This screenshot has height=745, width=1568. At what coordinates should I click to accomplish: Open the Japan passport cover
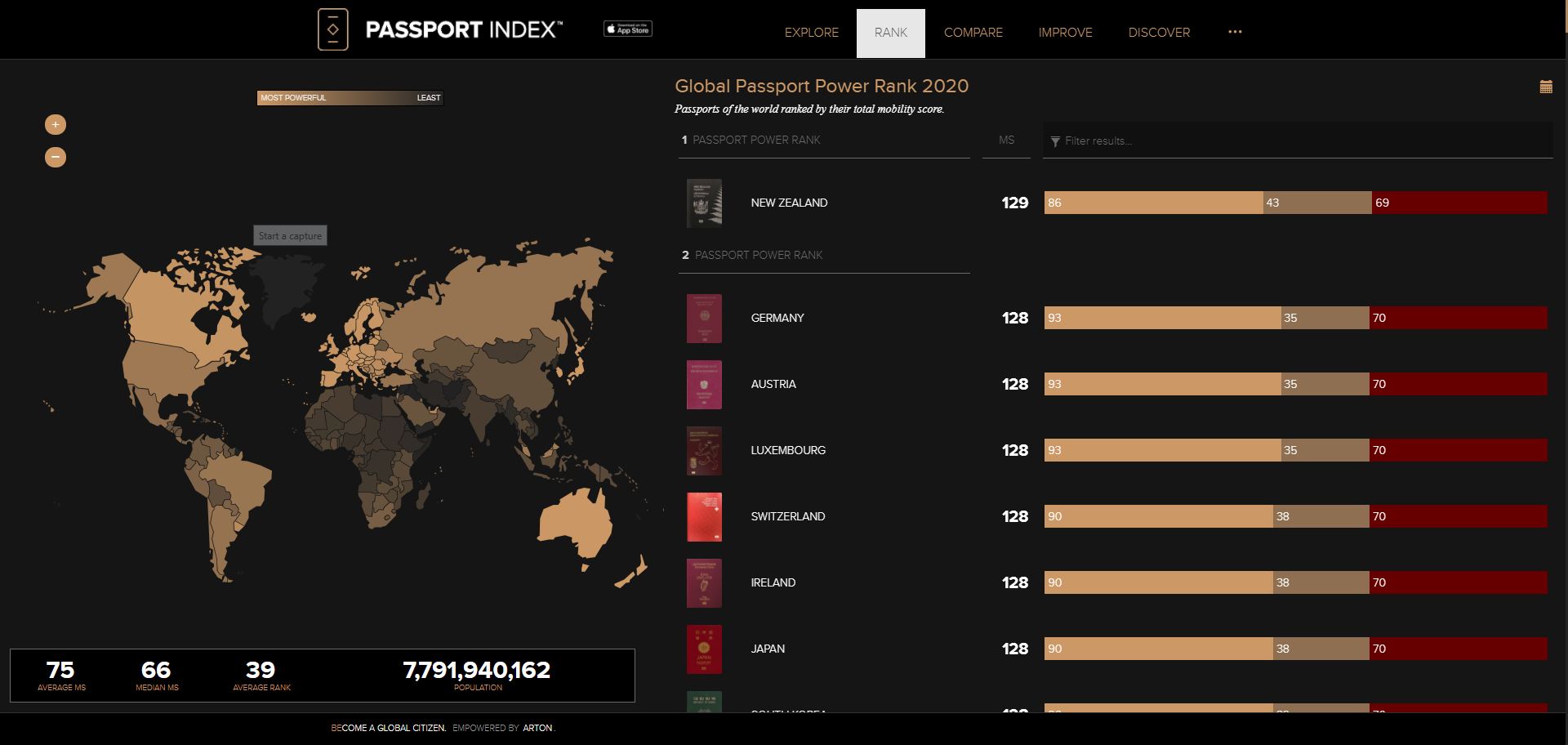tap(704, 649)
